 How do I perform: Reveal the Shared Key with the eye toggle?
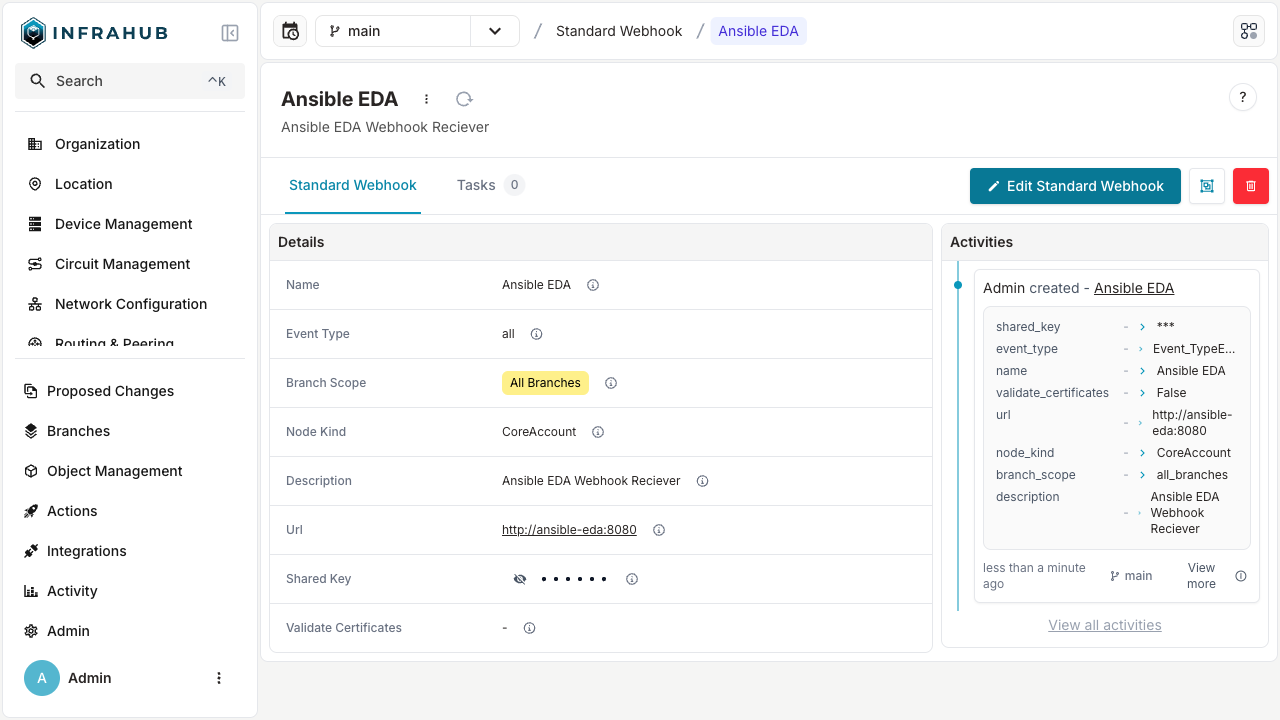(520, 578)
